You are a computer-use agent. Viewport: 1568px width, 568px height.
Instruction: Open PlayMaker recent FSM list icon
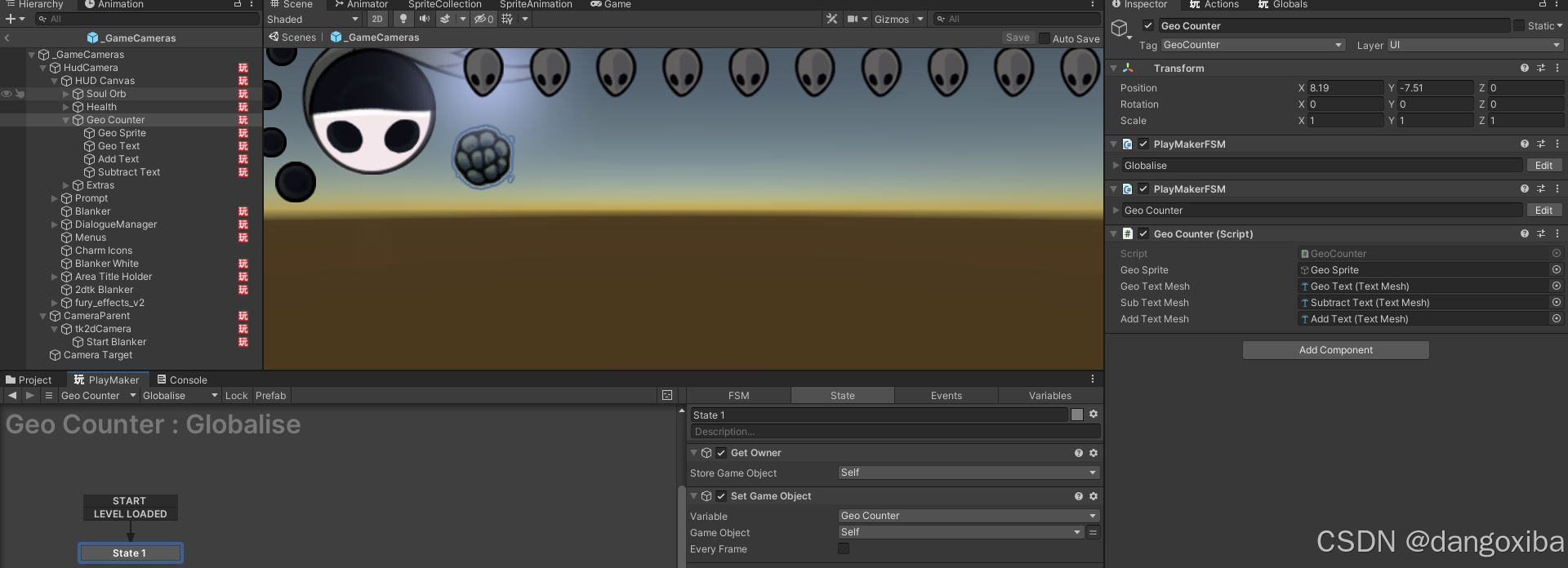tap(49, 395)
